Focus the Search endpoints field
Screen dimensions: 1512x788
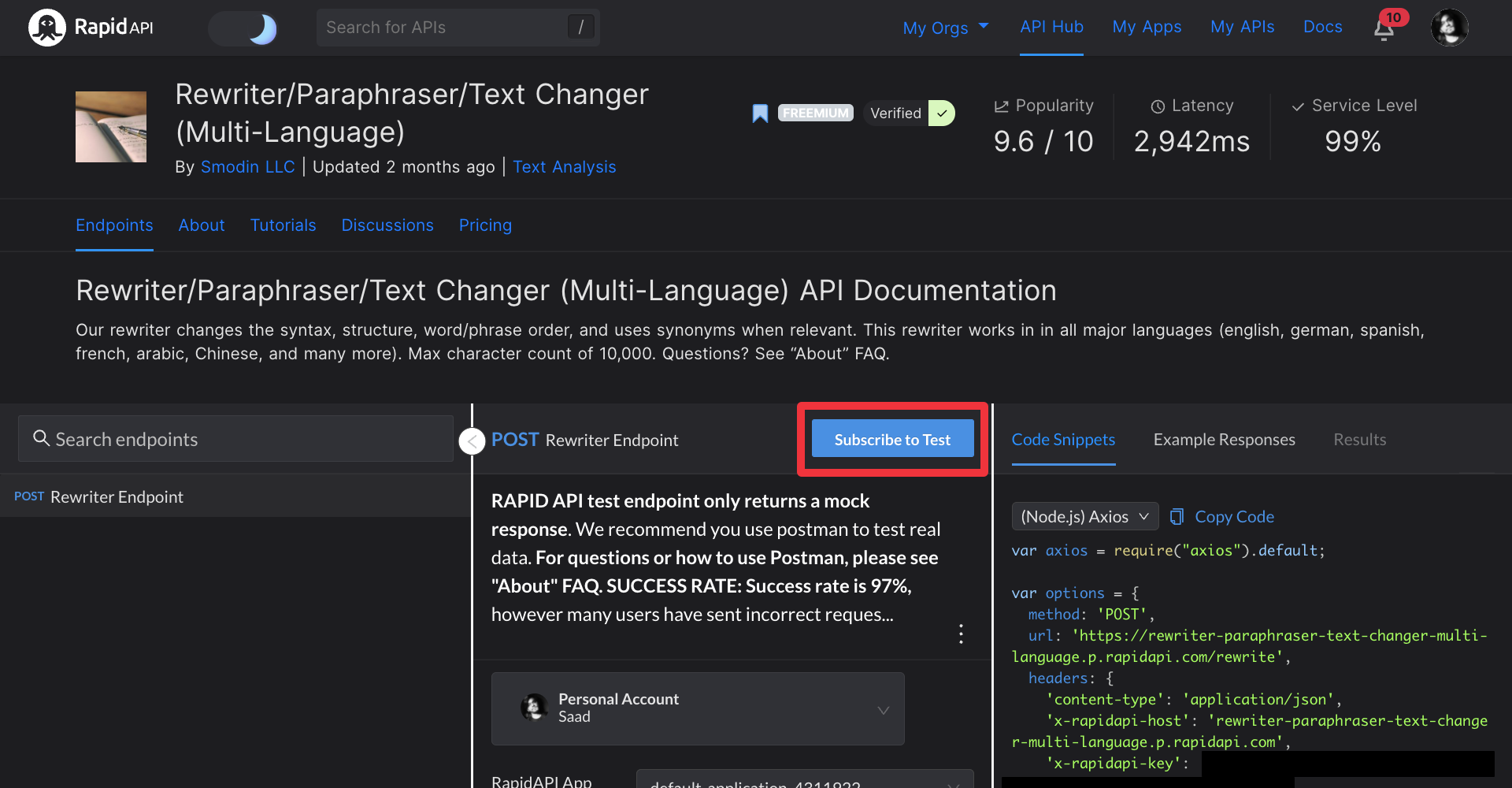pos(235,439)
